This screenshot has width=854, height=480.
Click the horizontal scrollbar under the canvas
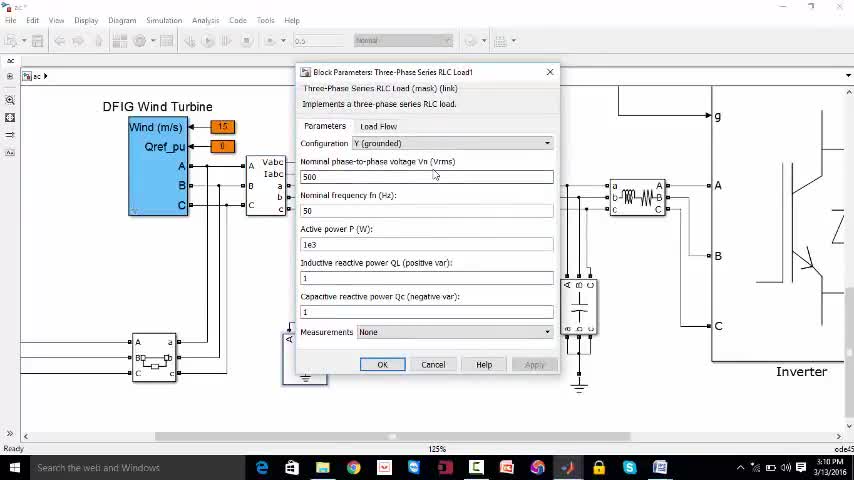[x=392, y=436]
